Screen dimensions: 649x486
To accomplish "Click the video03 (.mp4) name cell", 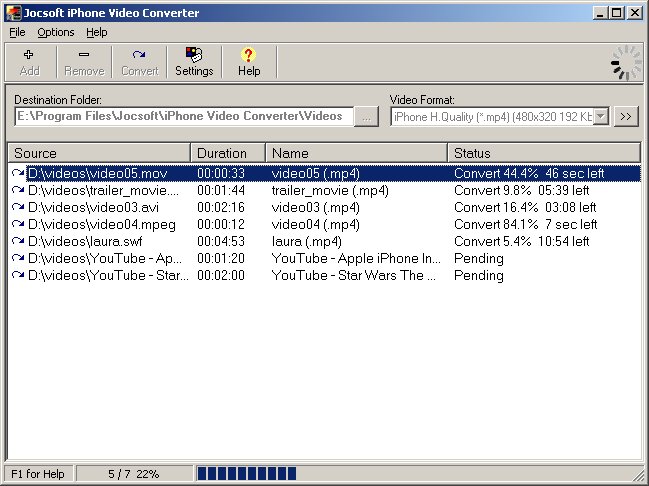I will tap(316, 207).
